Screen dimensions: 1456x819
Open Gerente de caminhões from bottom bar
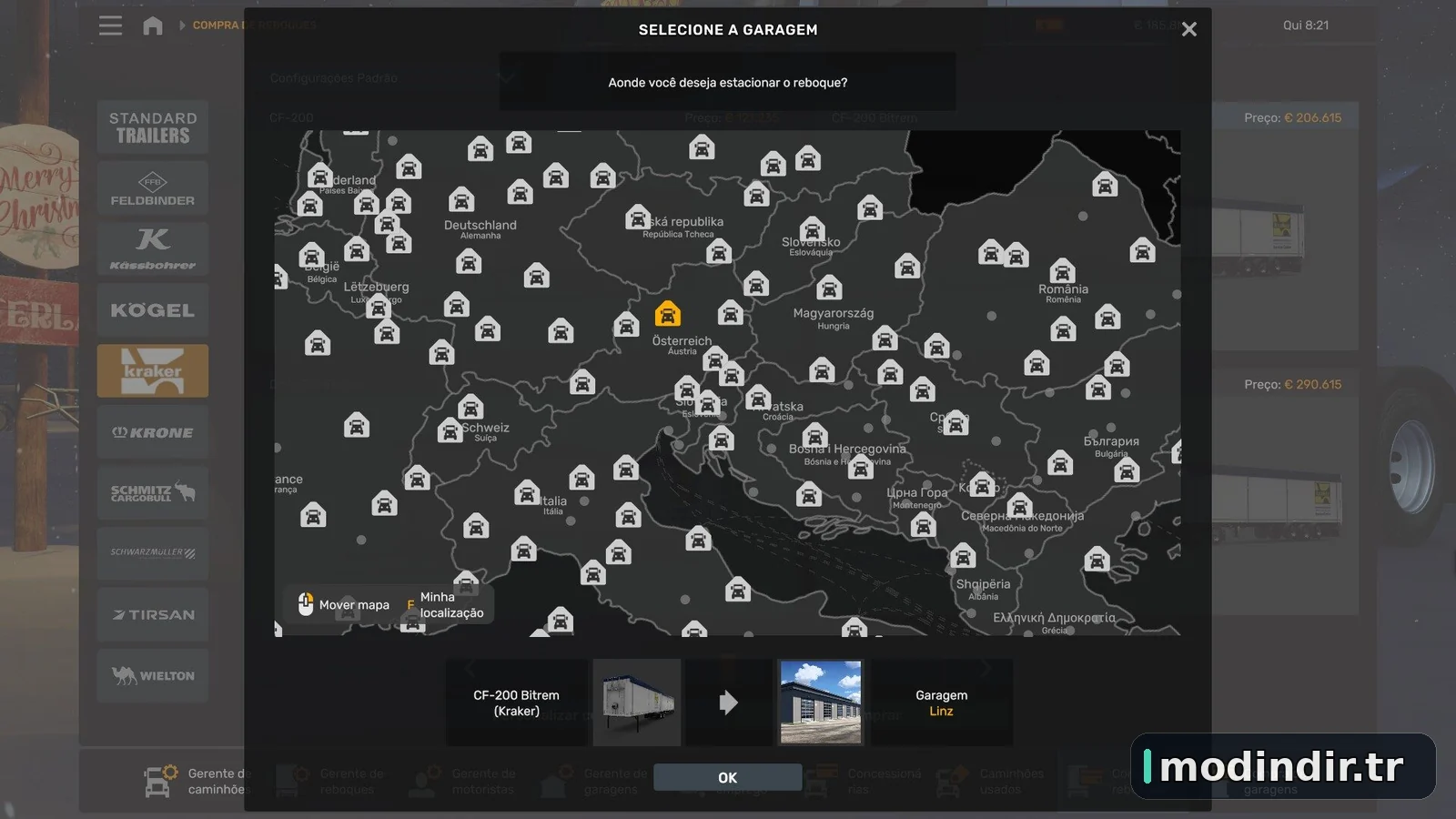click(x=197, y=781)
